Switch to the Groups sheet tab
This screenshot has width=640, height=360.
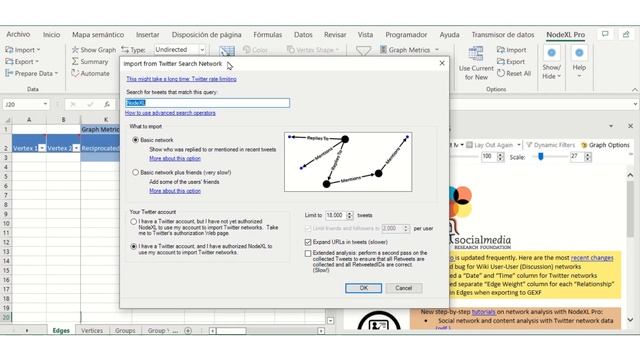(125, 331)
